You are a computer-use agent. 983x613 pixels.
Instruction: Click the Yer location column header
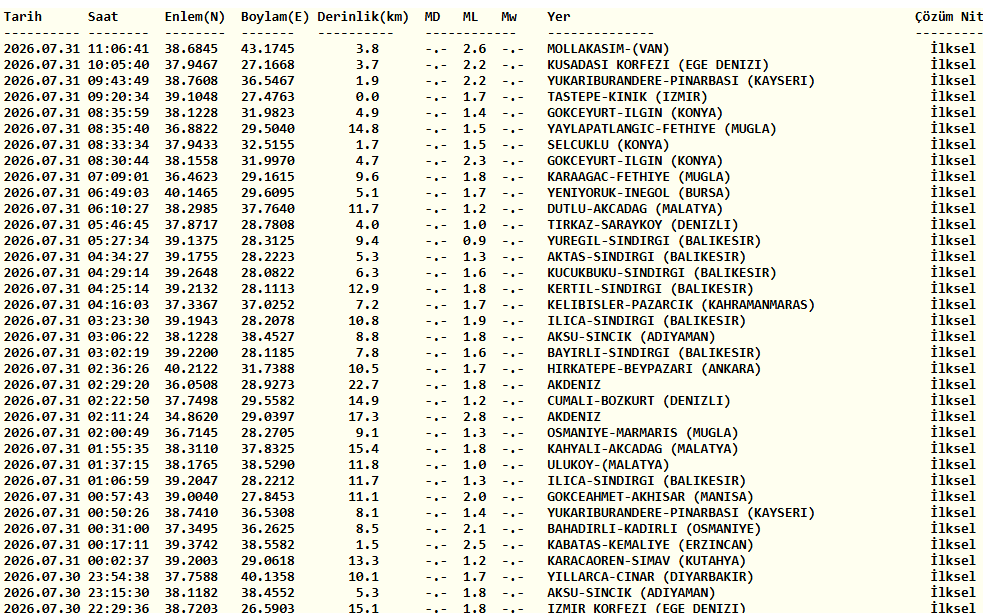click(559, 17)
